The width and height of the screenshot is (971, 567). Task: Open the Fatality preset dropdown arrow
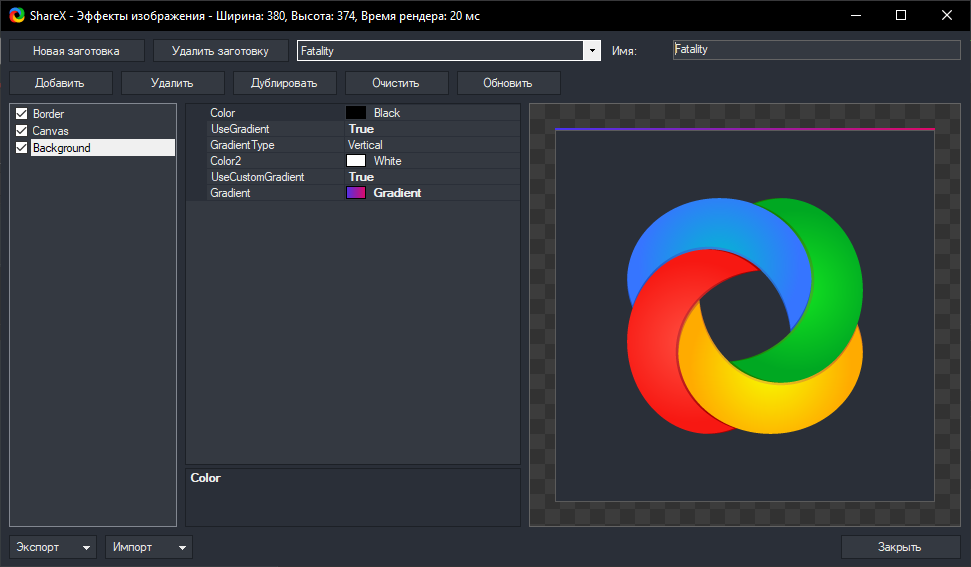[592, 51]
